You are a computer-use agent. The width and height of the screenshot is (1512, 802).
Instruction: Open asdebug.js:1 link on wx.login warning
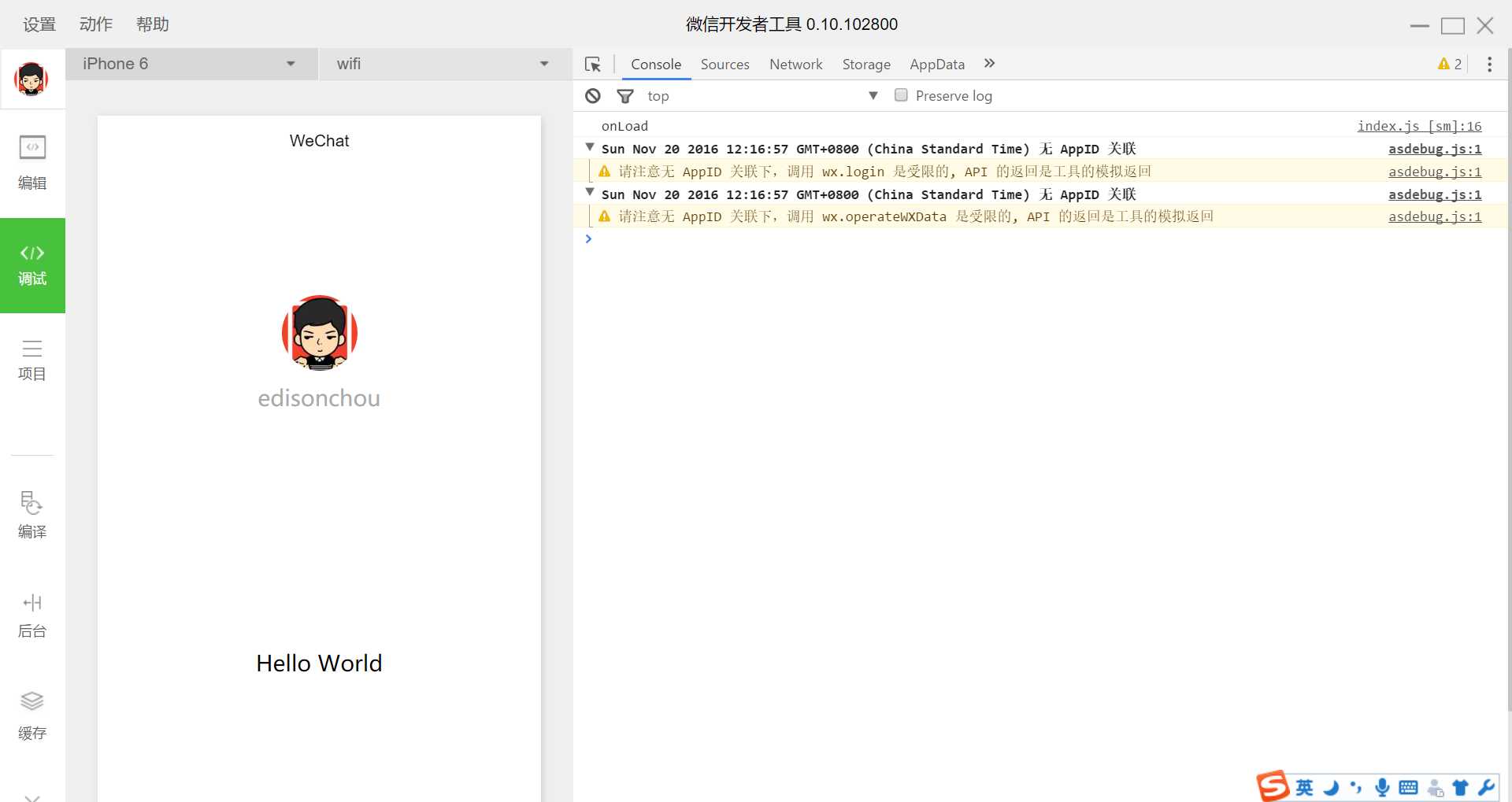1435,172
